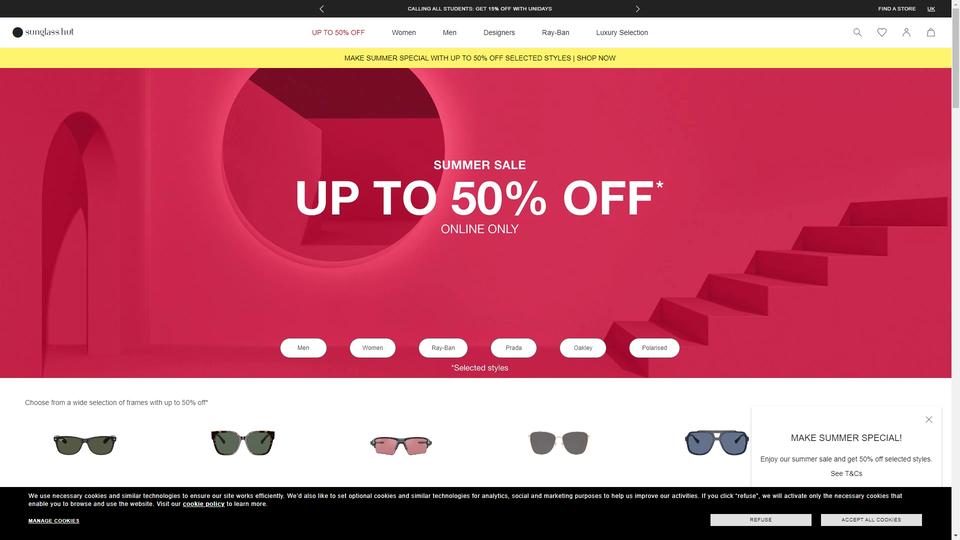Viewport: 960px width, 540px height.
Task: Open the Women menu
Action: pyautogui.click(x=403, y=32)
